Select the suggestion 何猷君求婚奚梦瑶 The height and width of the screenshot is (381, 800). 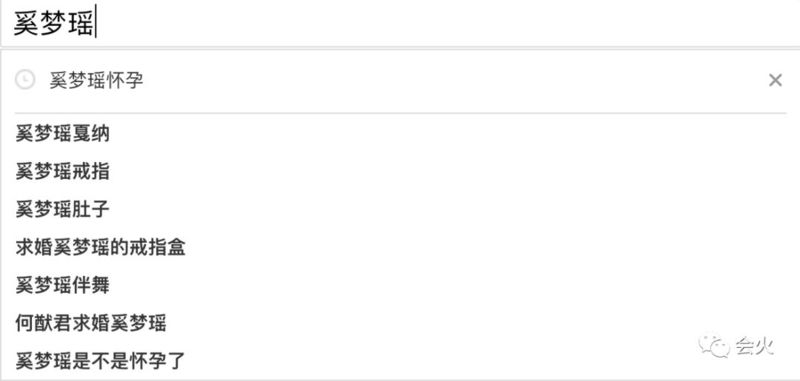pos(91,323)
